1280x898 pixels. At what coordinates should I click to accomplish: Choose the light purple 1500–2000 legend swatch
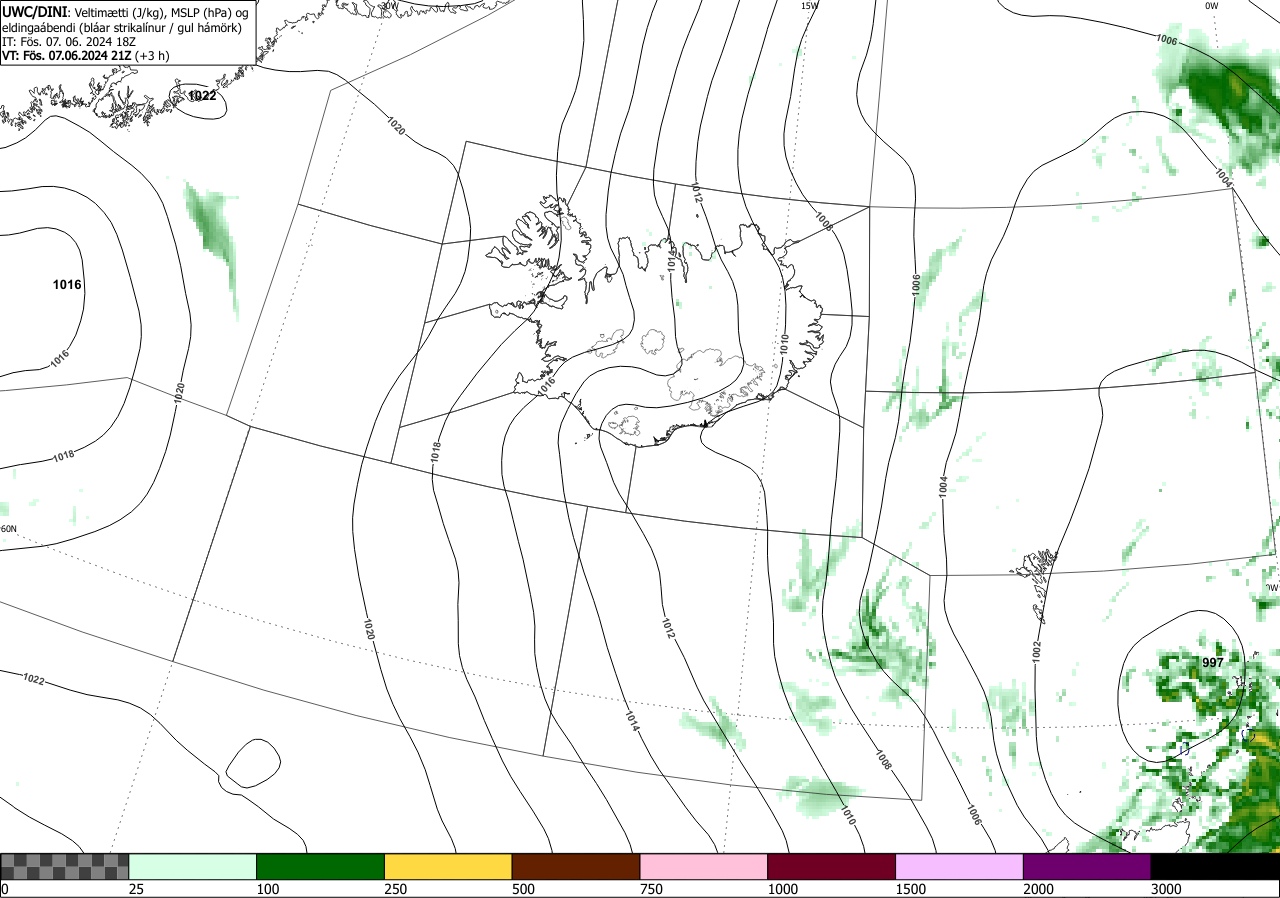tap(960, 866)
